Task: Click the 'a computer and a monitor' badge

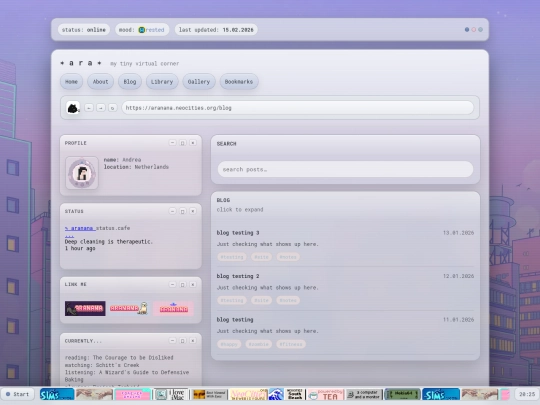Action: click(x=364, y=394)
